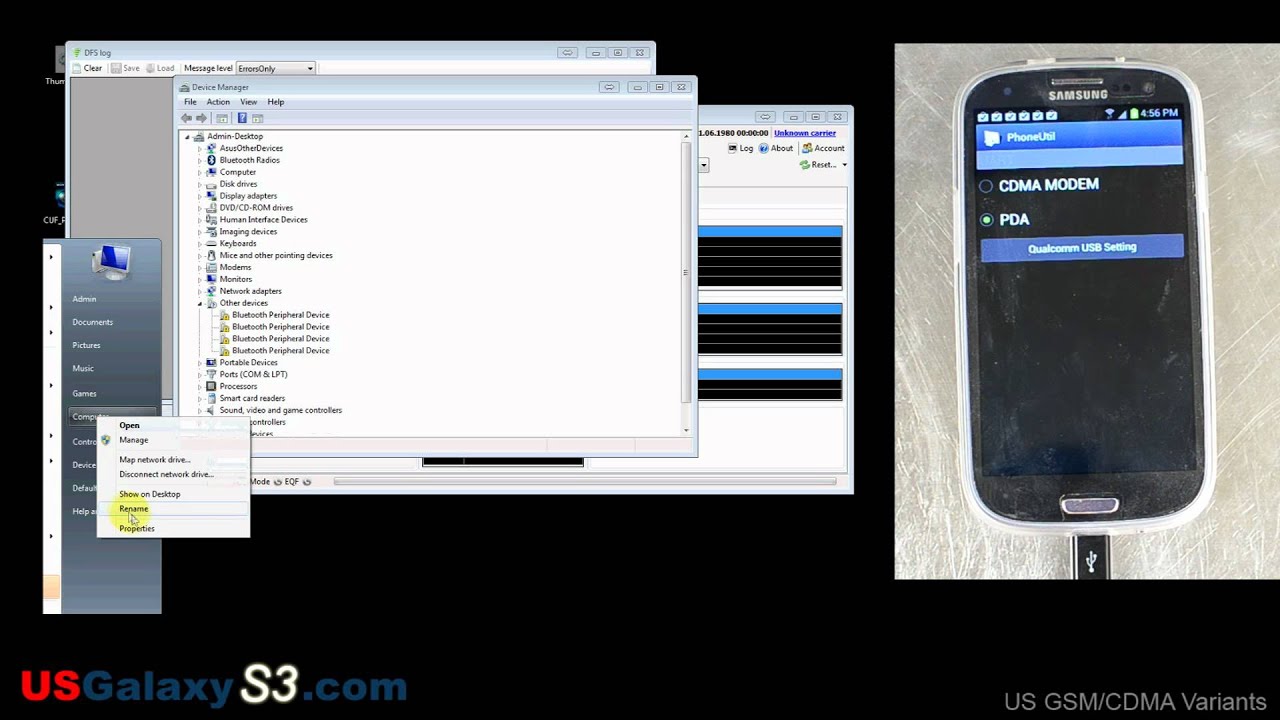Open Music from the Start menu
This screenshot has height=720, width=1280.
point(83,368)
